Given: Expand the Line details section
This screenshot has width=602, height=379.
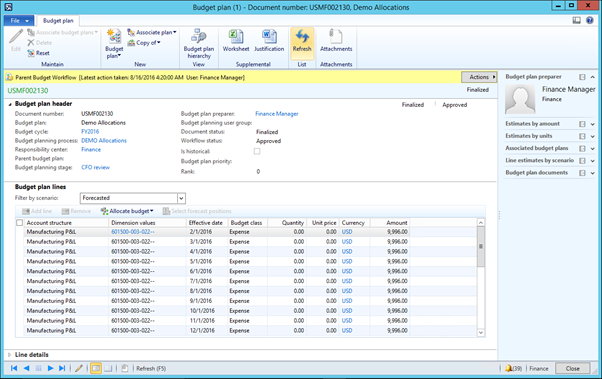Looking at the screenshot, I should 10,355.
